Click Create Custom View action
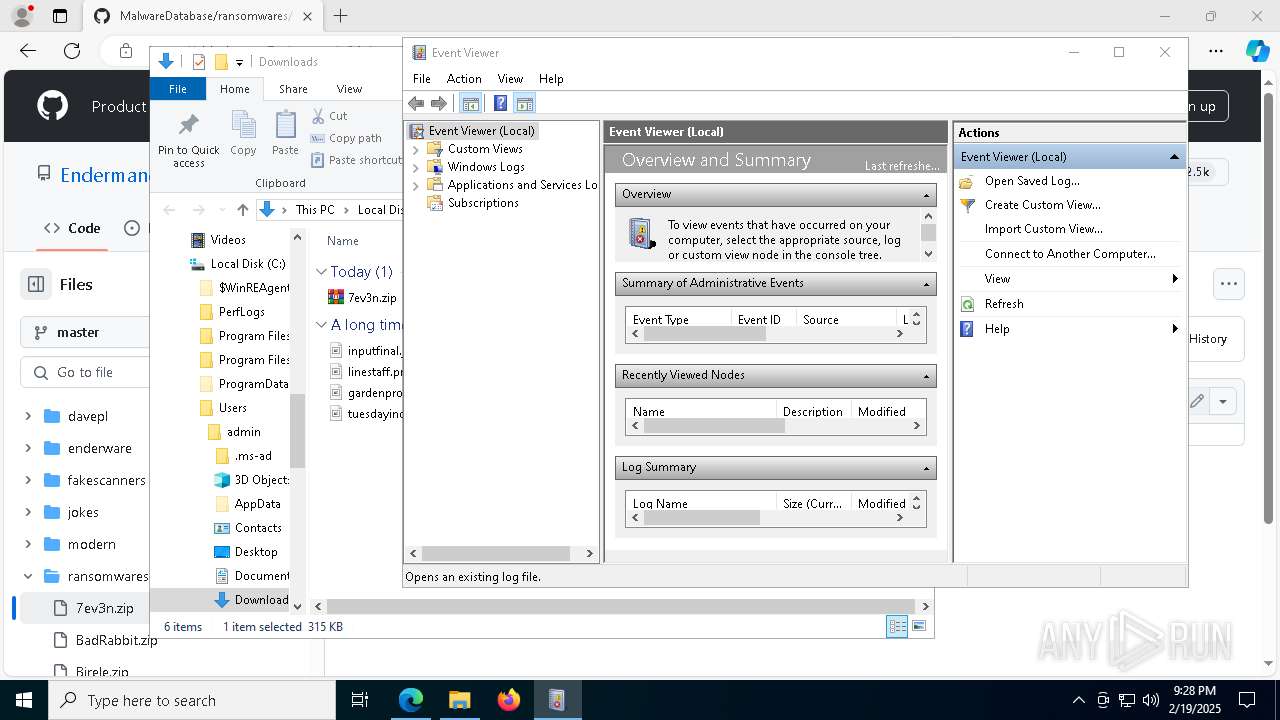 point(1042,205)
